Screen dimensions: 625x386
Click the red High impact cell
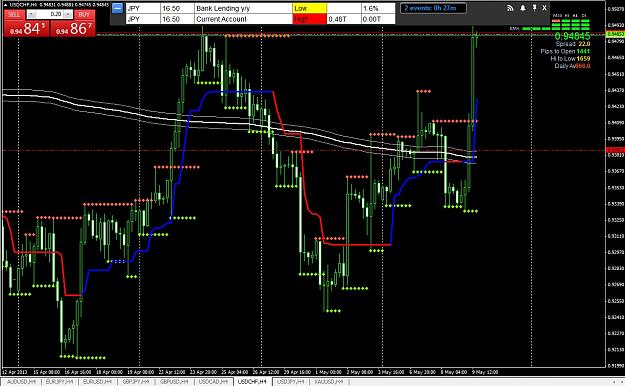(310, 19)
